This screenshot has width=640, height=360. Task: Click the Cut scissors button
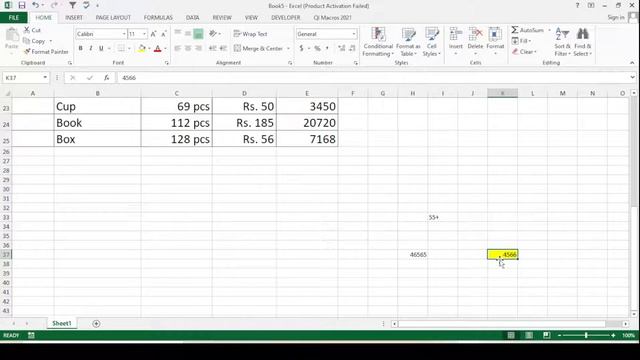click(32, 30)
